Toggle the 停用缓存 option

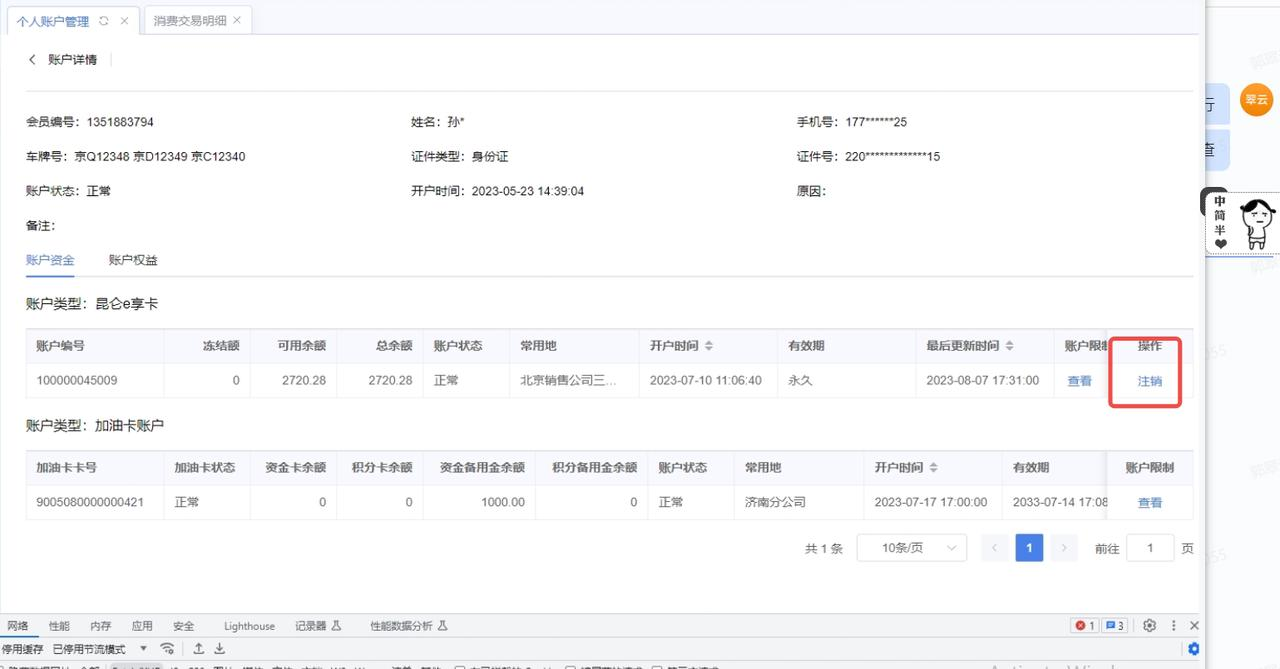(22, 649)
